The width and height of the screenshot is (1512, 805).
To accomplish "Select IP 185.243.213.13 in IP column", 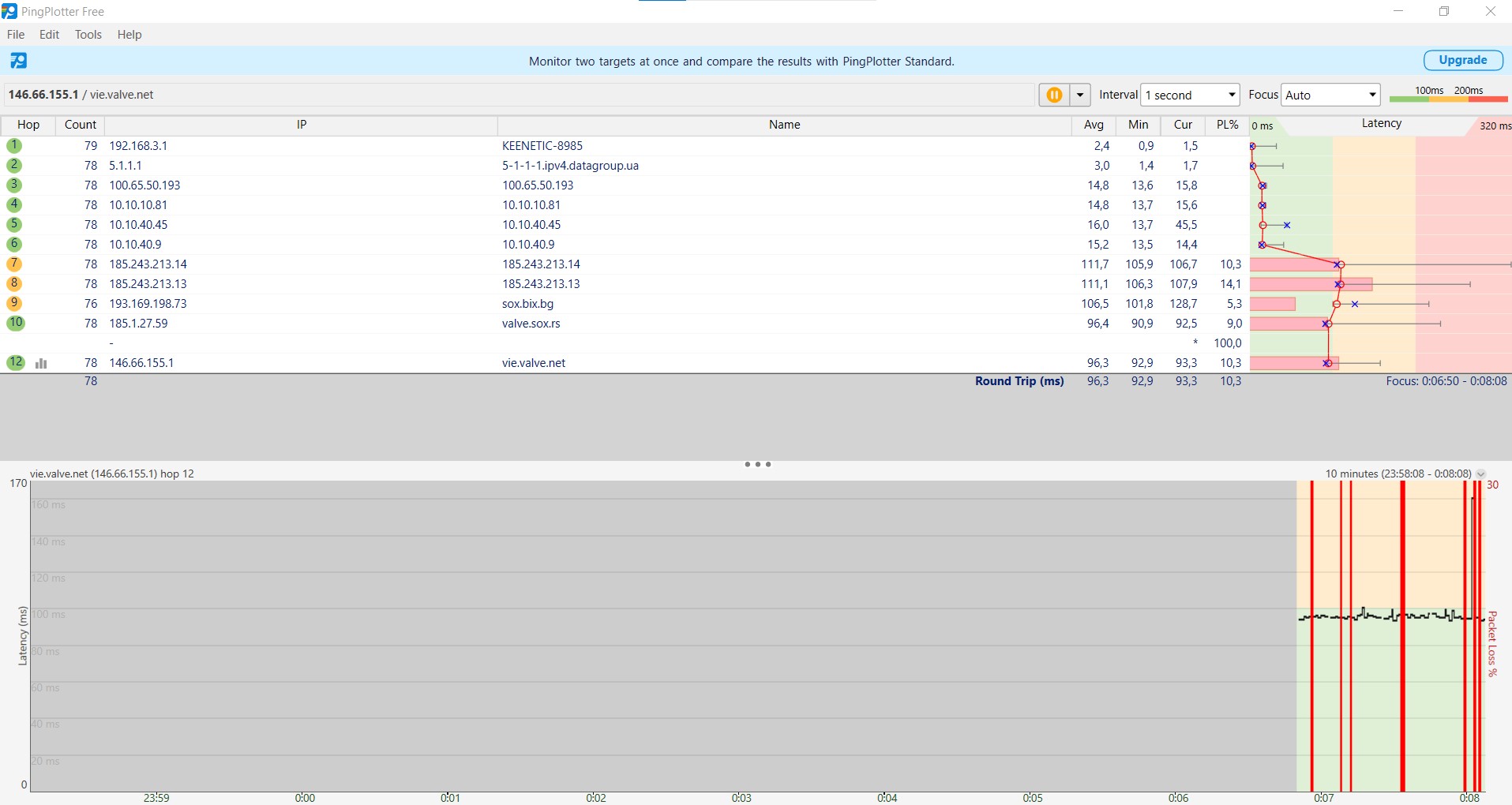I will pos(148,283).
